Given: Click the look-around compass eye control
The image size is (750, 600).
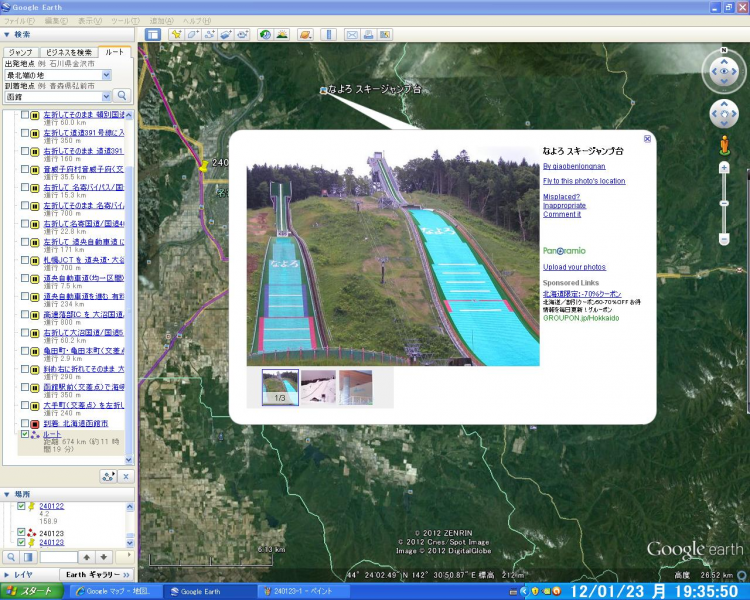Looking at the screenshot, I should [724, 71].
